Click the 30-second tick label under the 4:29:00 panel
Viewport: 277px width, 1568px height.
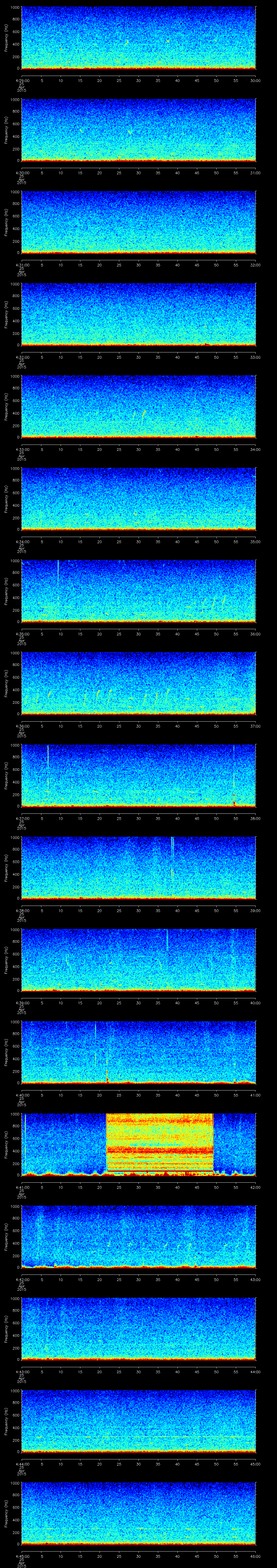pyautogui.click(x=138, y=80)
